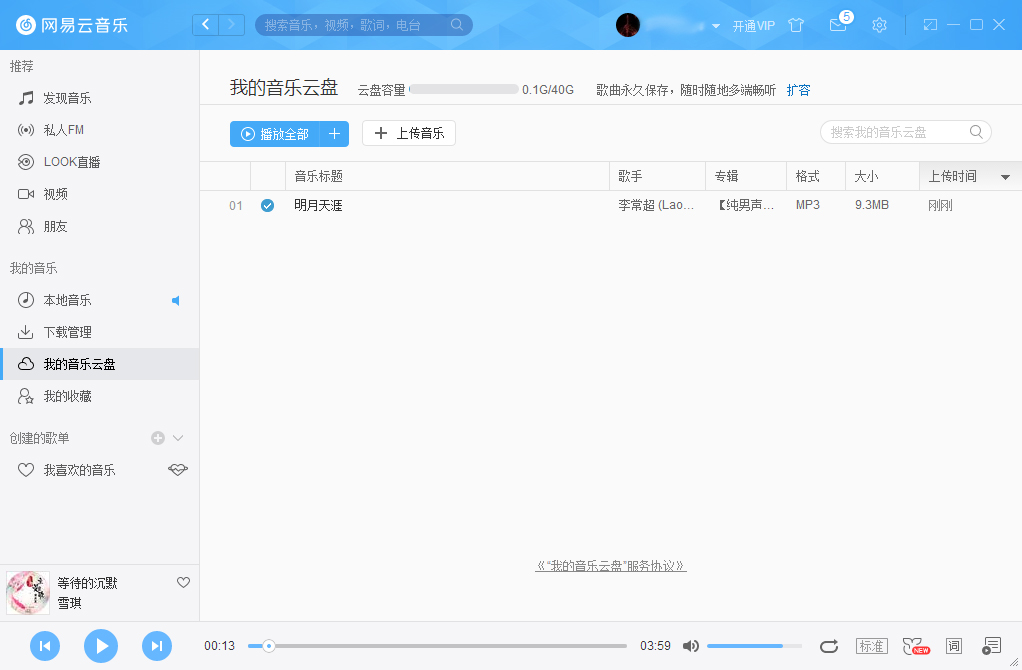Open 私人FM radio mode
Screen dimensions: 1022x670
[65, 129]
